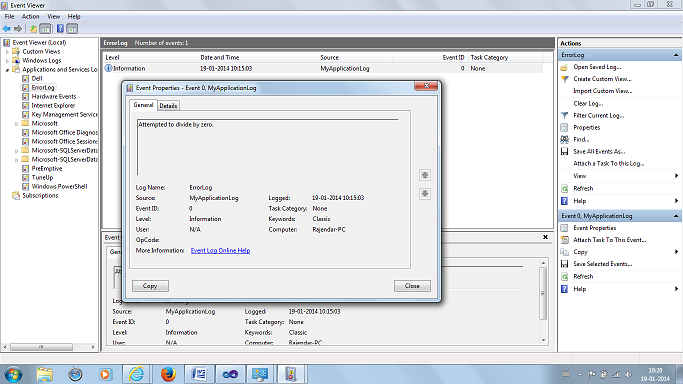Click Find action in Actions pane

(x=581, y=139)
